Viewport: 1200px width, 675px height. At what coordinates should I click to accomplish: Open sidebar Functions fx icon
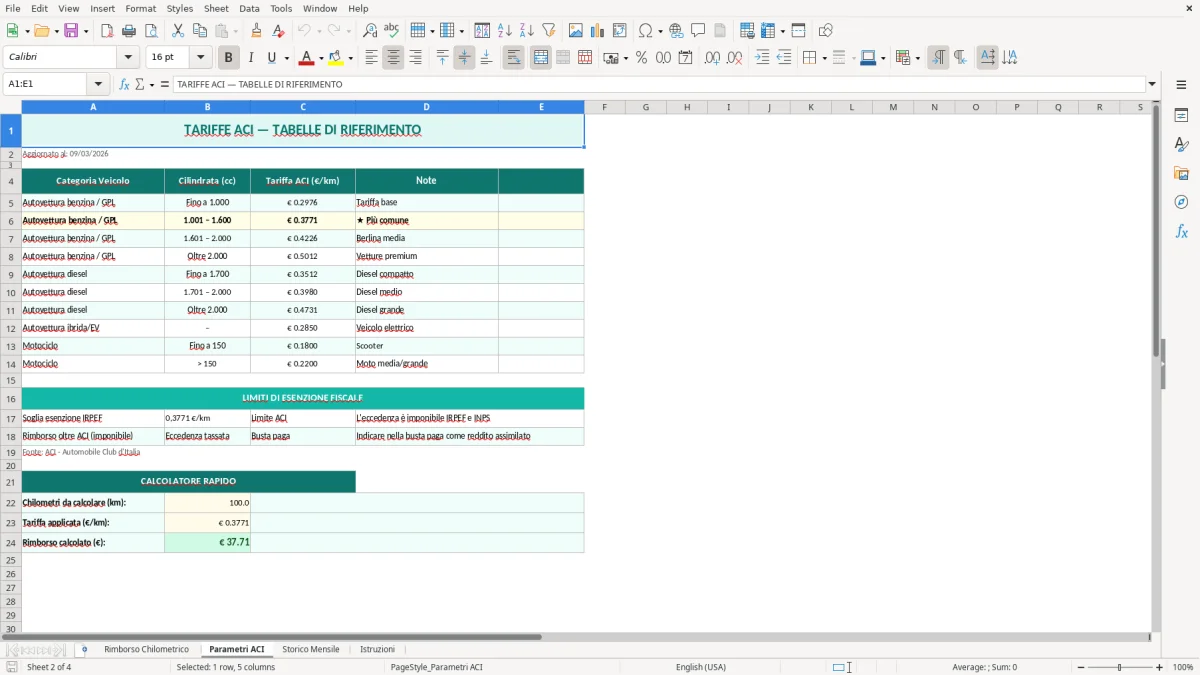(1181, 231)
